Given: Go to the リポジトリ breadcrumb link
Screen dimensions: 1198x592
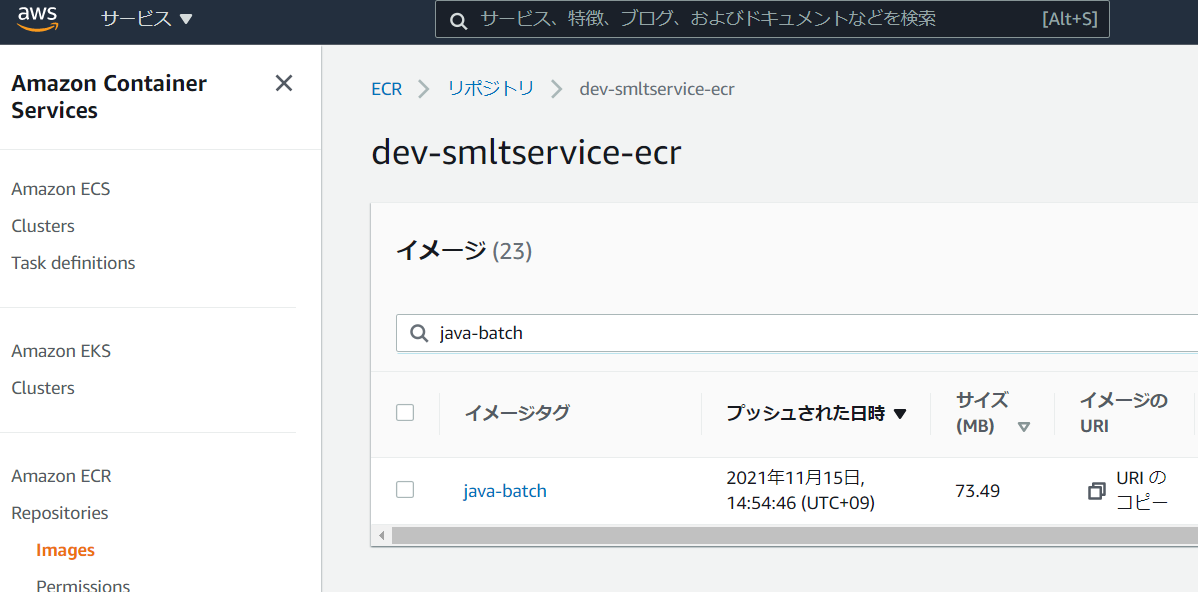Looking at the screenshot, I should [490, 89].
